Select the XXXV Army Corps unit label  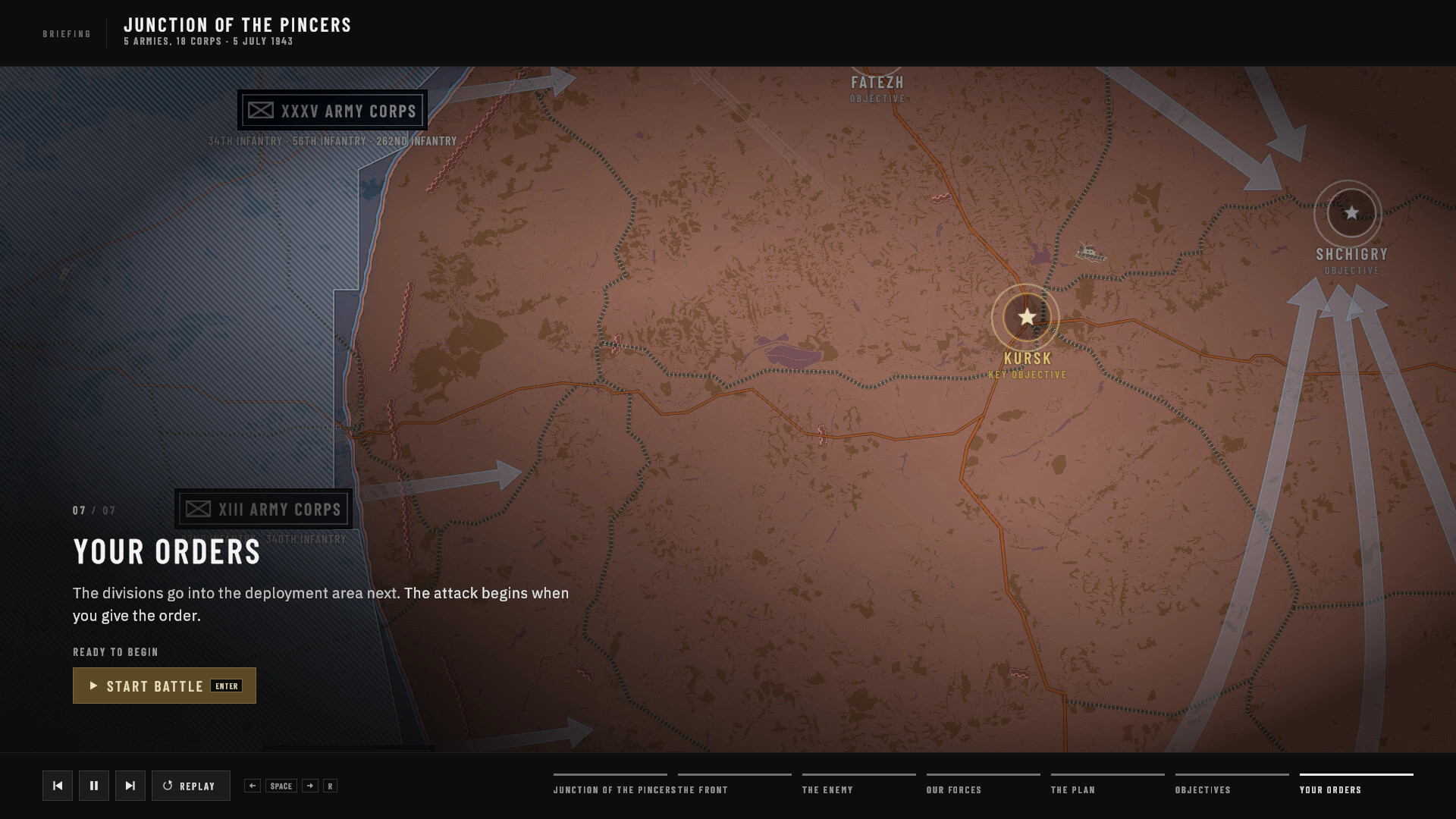click(332, 111)
